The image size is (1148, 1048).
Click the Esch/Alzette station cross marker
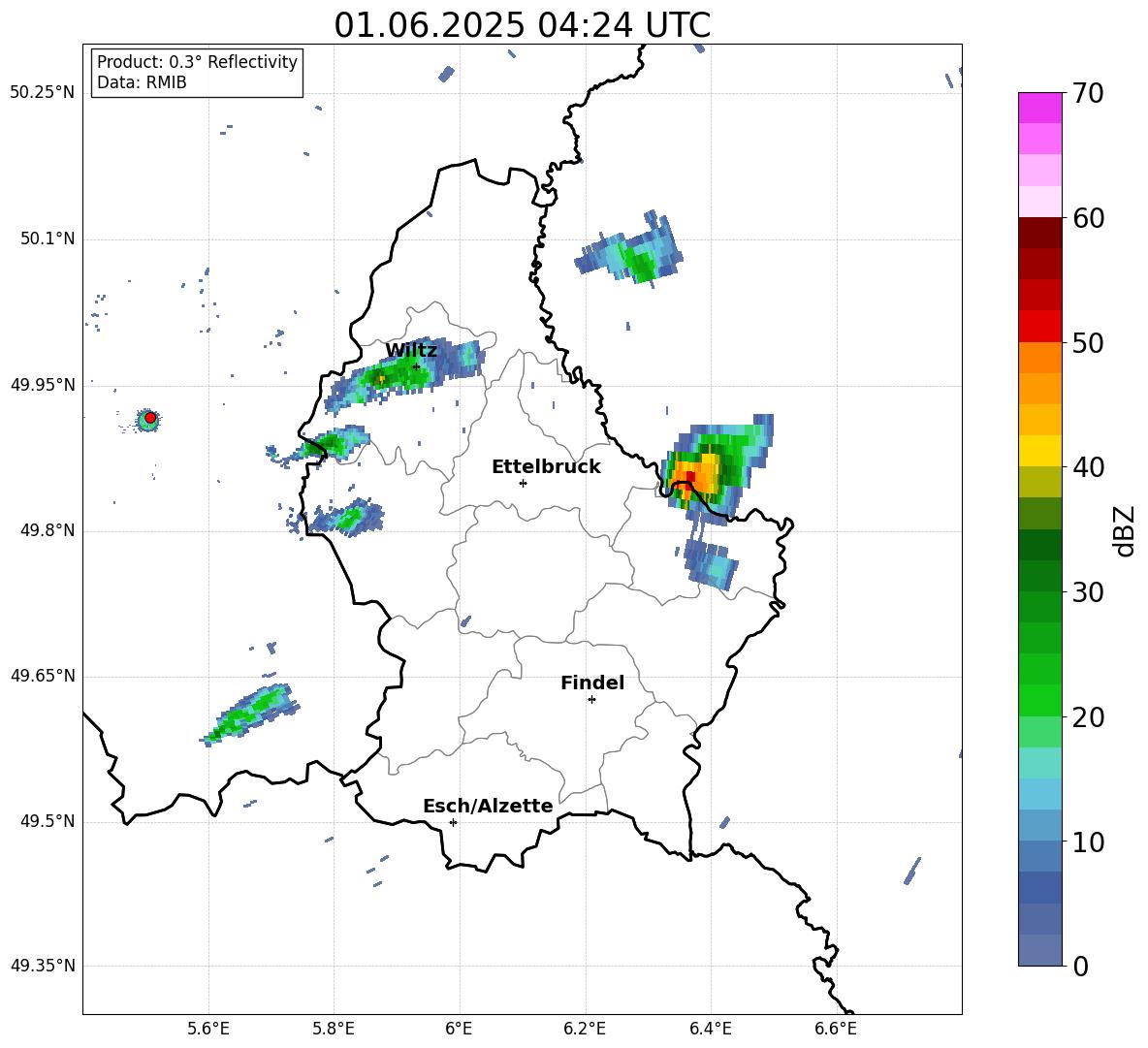click(x=453, y=822)
